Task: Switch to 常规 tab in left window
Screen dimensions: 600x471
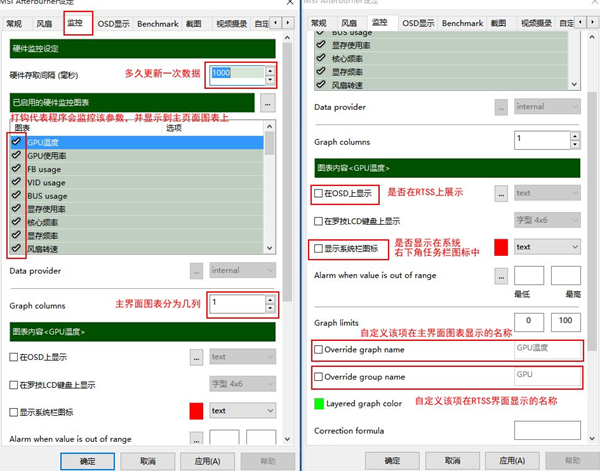Action: pyautogui.click(x=14, y=24)
